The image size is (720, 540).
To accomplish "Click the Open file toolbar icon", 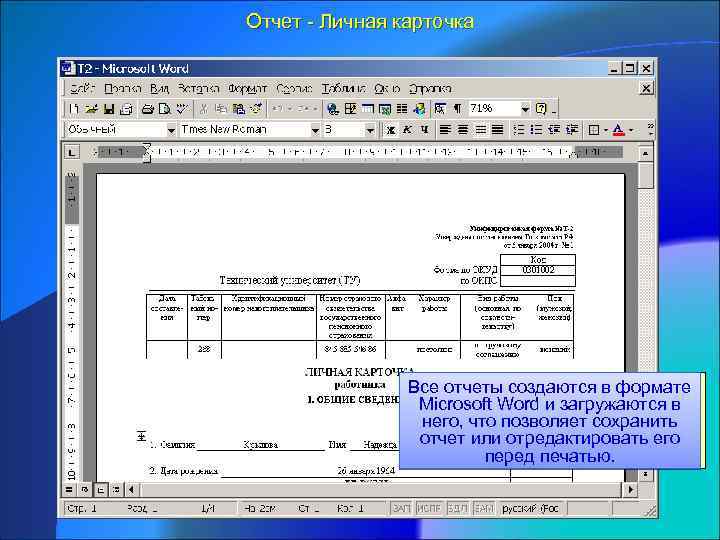I will [x=91, y=109].
